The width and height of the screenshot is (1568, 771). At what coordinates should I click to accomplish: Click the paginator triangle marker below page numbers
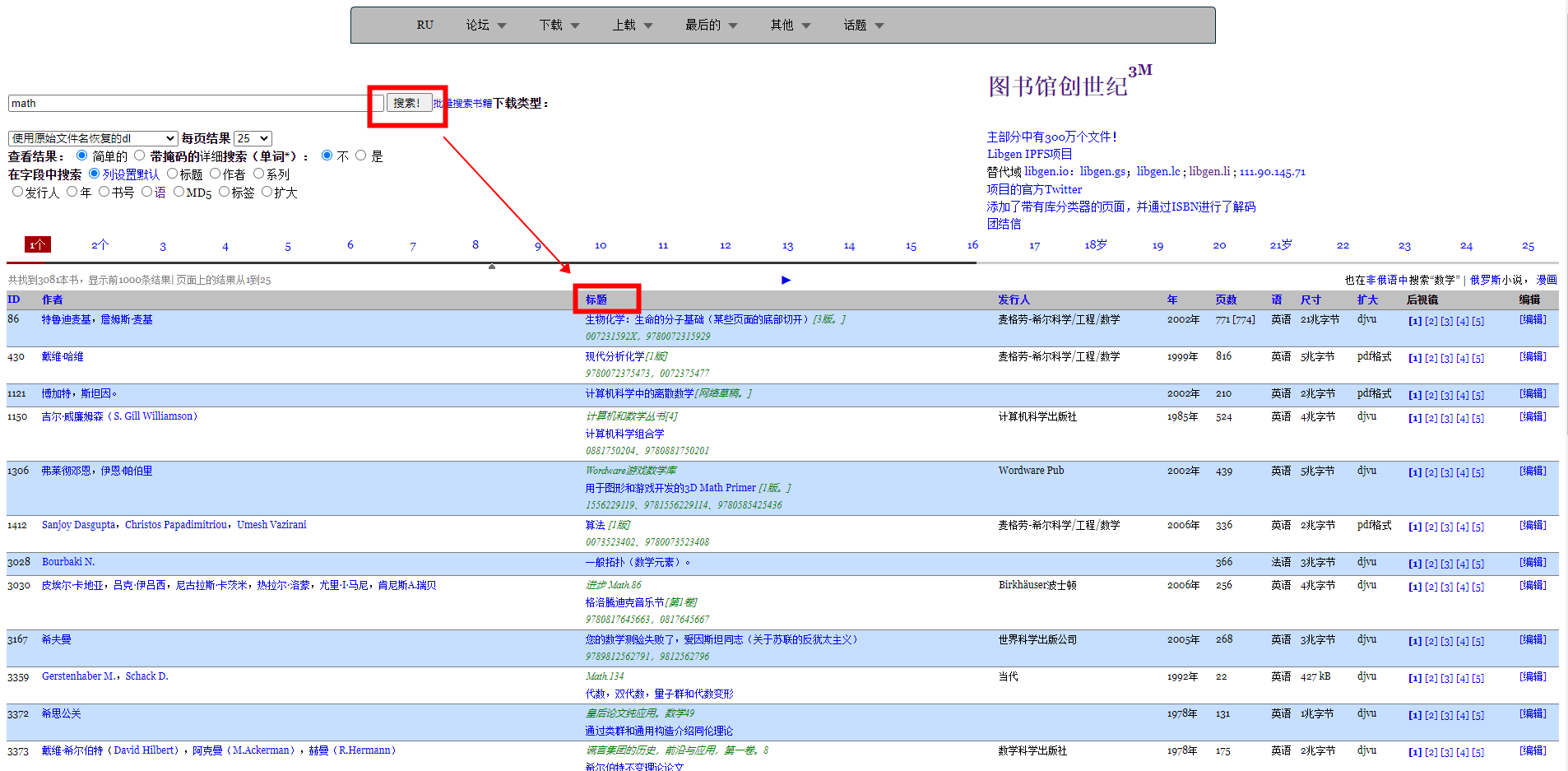(492, 267)
